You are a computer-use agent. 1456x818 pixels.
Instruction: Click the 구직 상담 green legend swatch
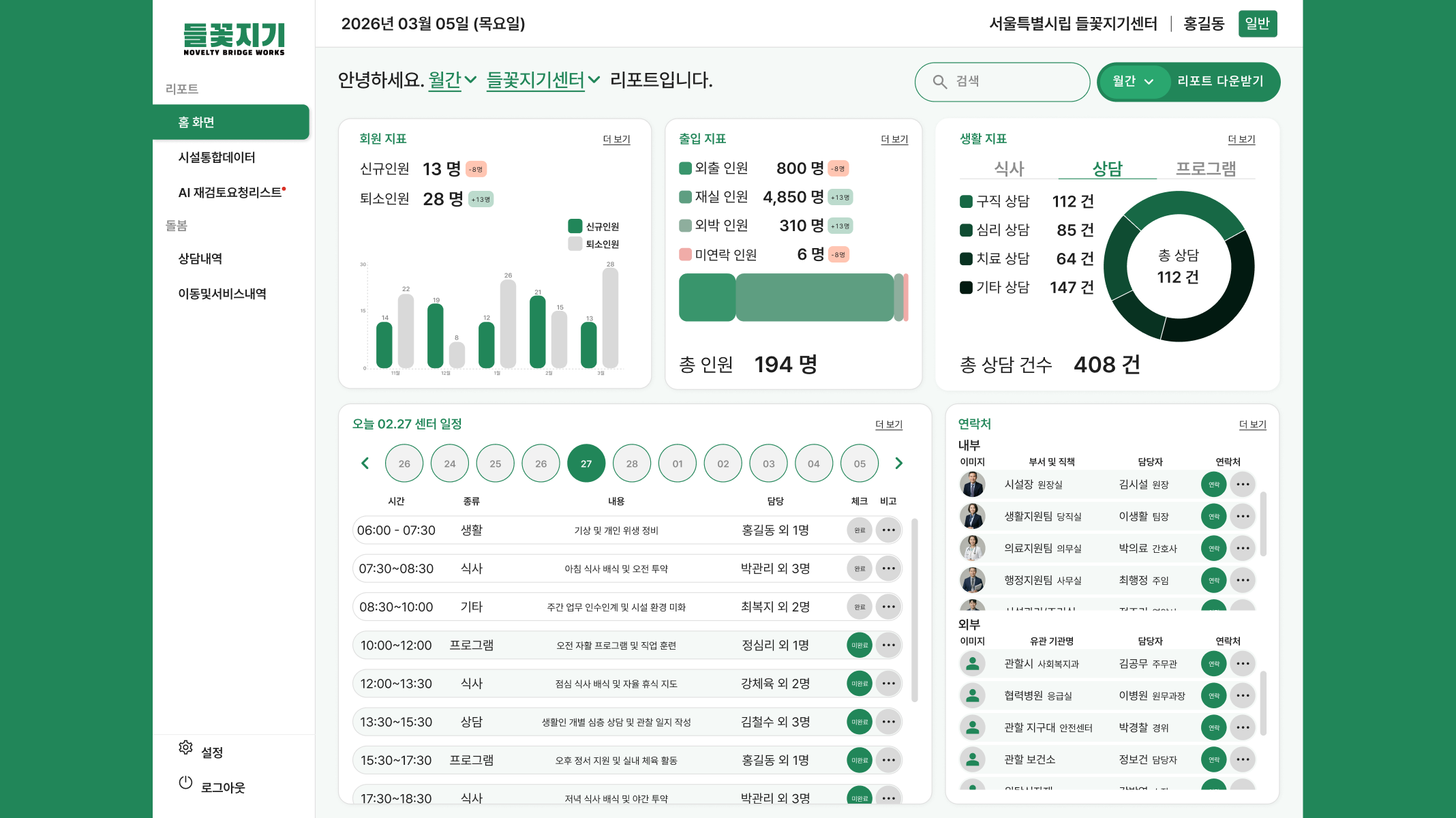point(966,202)
